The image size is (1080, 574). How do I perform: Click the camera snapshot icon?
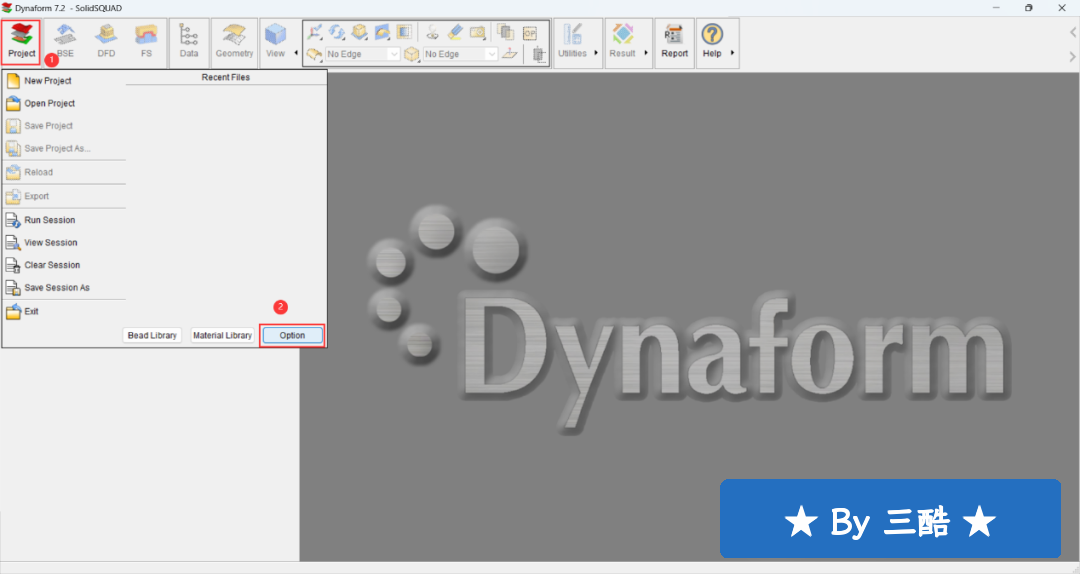pos(477,32)
